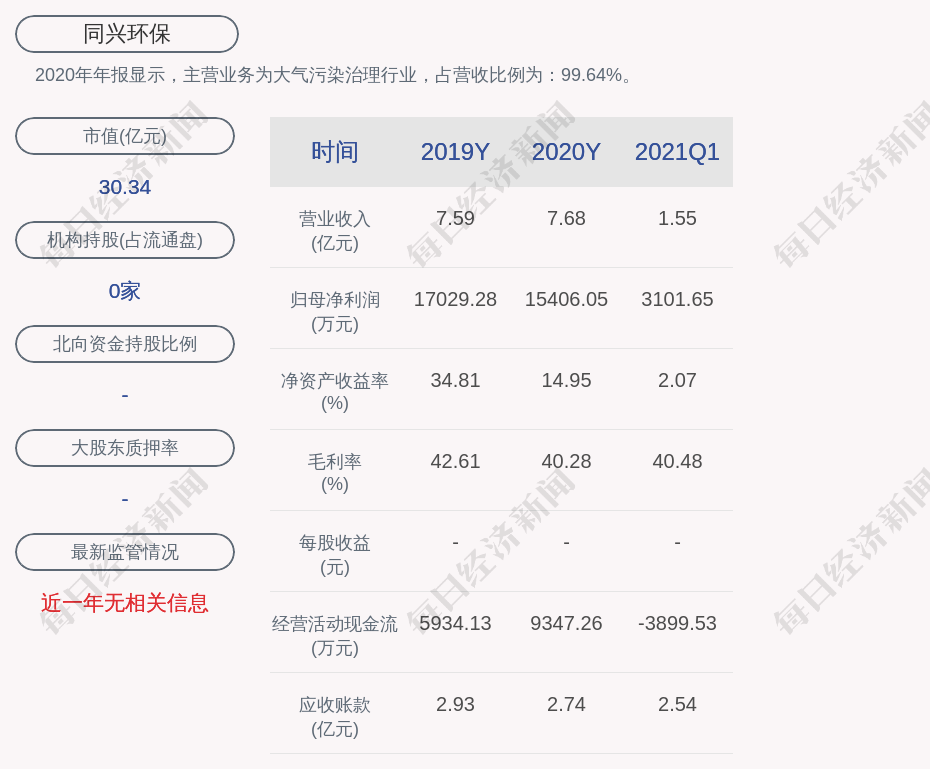
Task: Click the 2020年年报显示 description sentence
Action: 334,75
